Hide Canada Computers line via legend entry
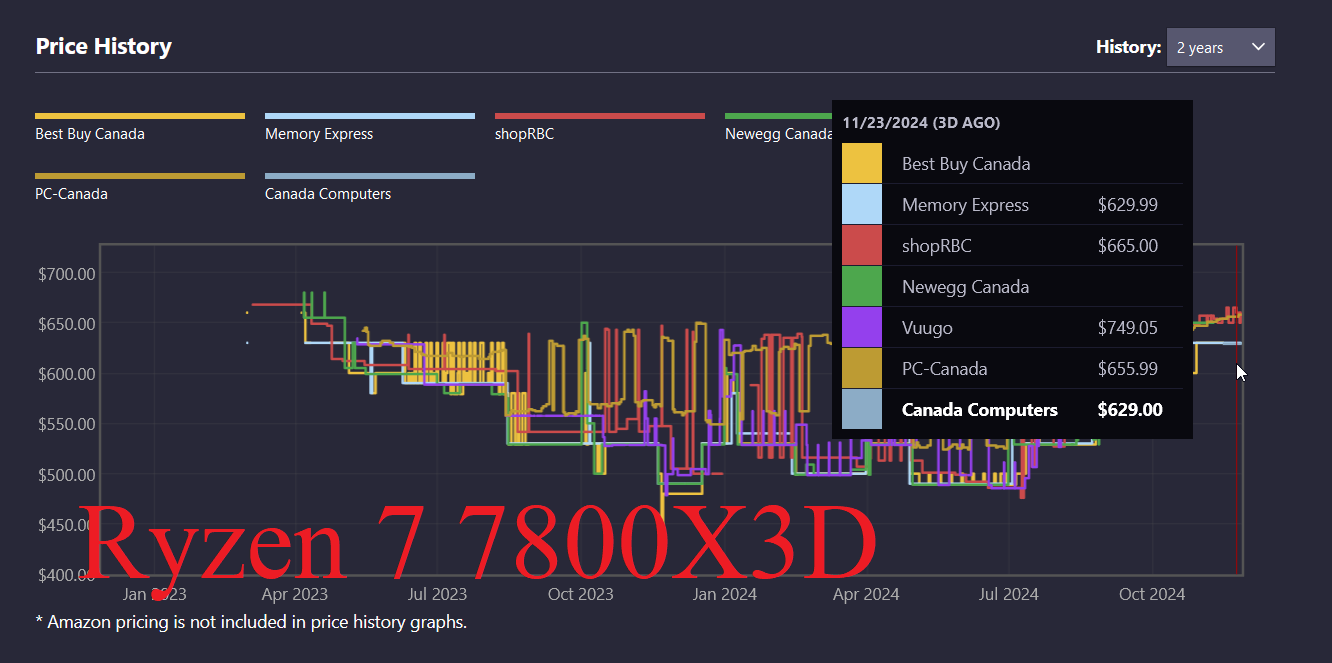1332x663 pixels. point(328,194)
